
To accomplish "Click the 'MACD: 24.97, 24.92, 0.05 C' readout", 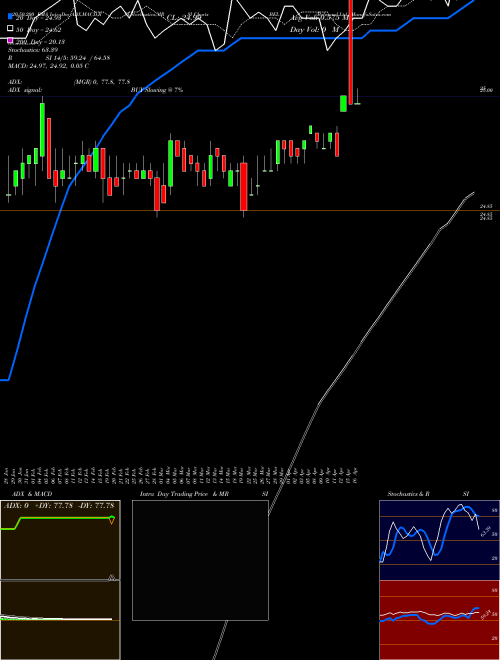I will (48, 66).
